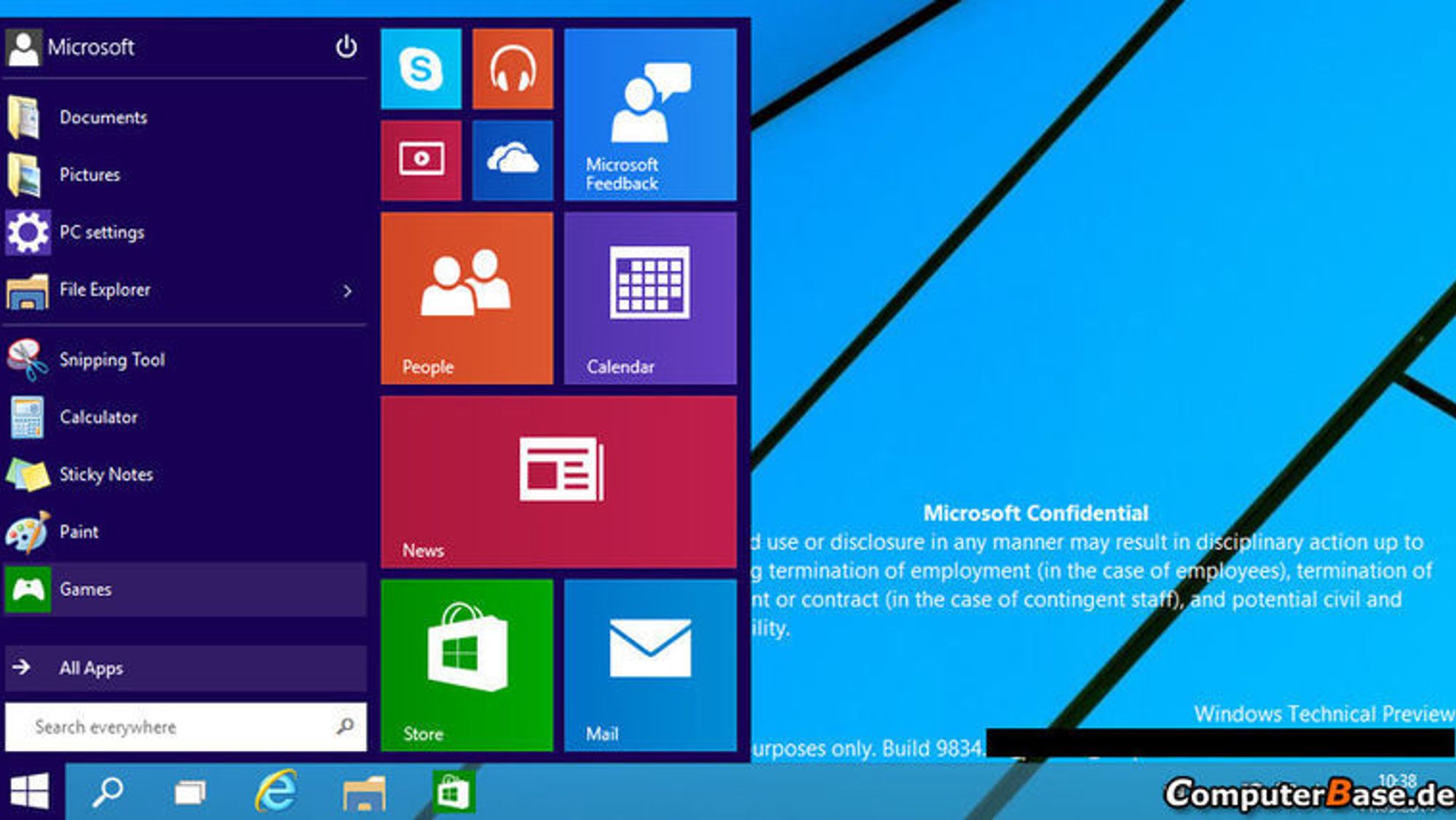Image resolution: width=1456 pixels, height=820 pixels.
Task: Open the People tile
Action: point(466,299)
